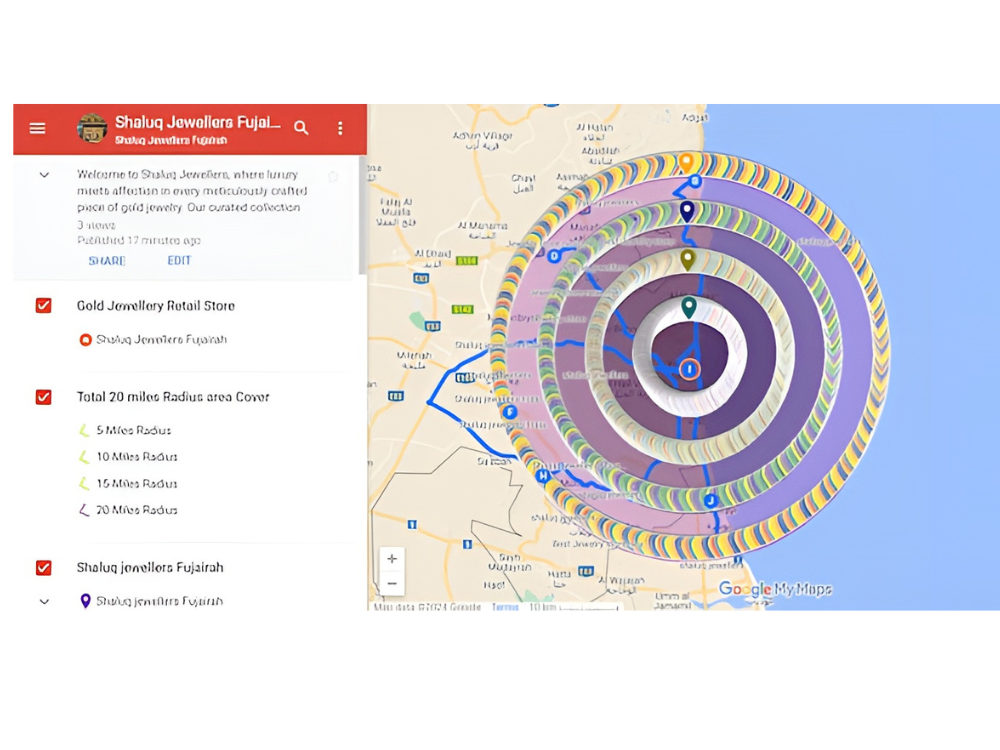The image size is (1000, 750).
Task: Click route waypoint marker J on map
Action: click(x=711, y=501)
